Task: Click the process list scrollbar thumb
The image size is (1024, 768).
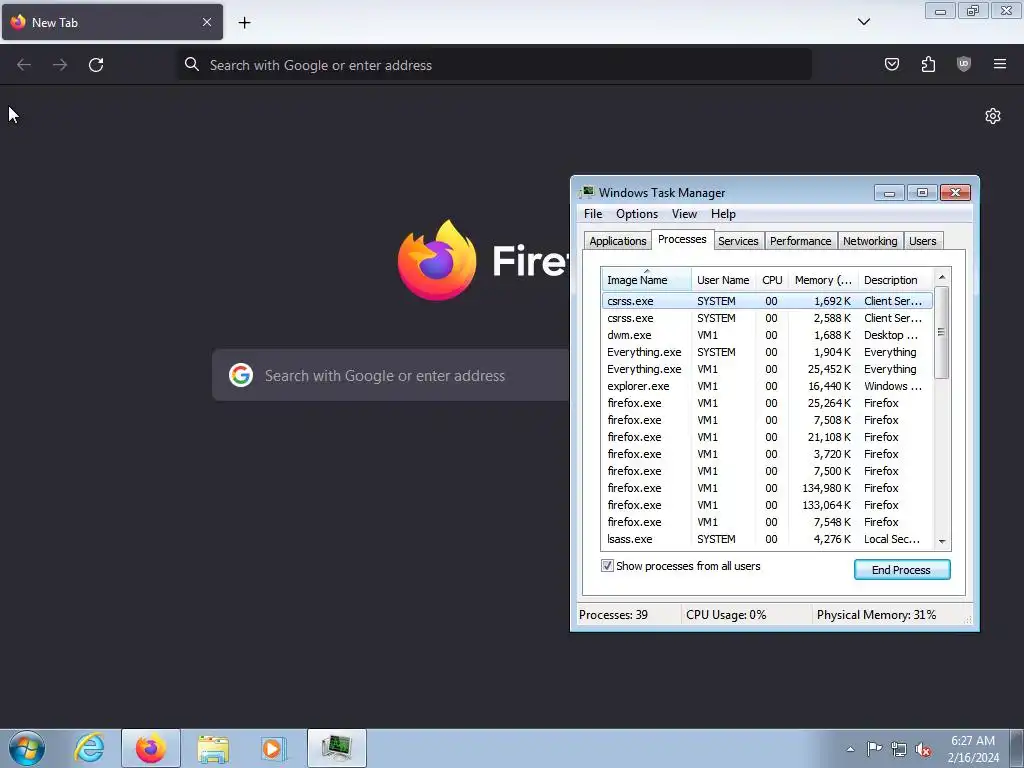Action: (x=942, y=332)
